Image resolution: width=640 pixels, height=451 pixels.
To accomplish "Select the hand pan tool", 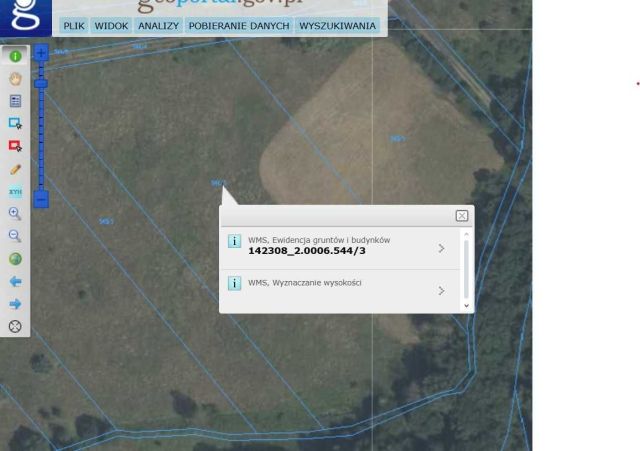I will pos(16,78).
